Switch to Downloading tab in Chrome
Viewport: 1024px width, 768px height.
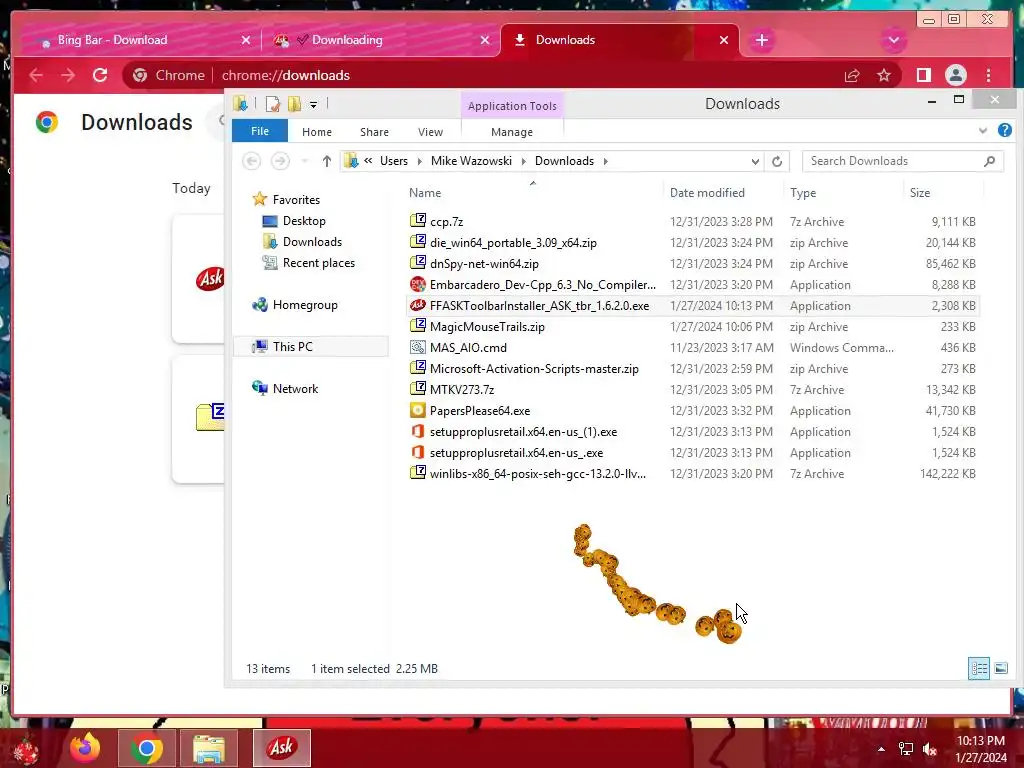click(x=381, y=40)
